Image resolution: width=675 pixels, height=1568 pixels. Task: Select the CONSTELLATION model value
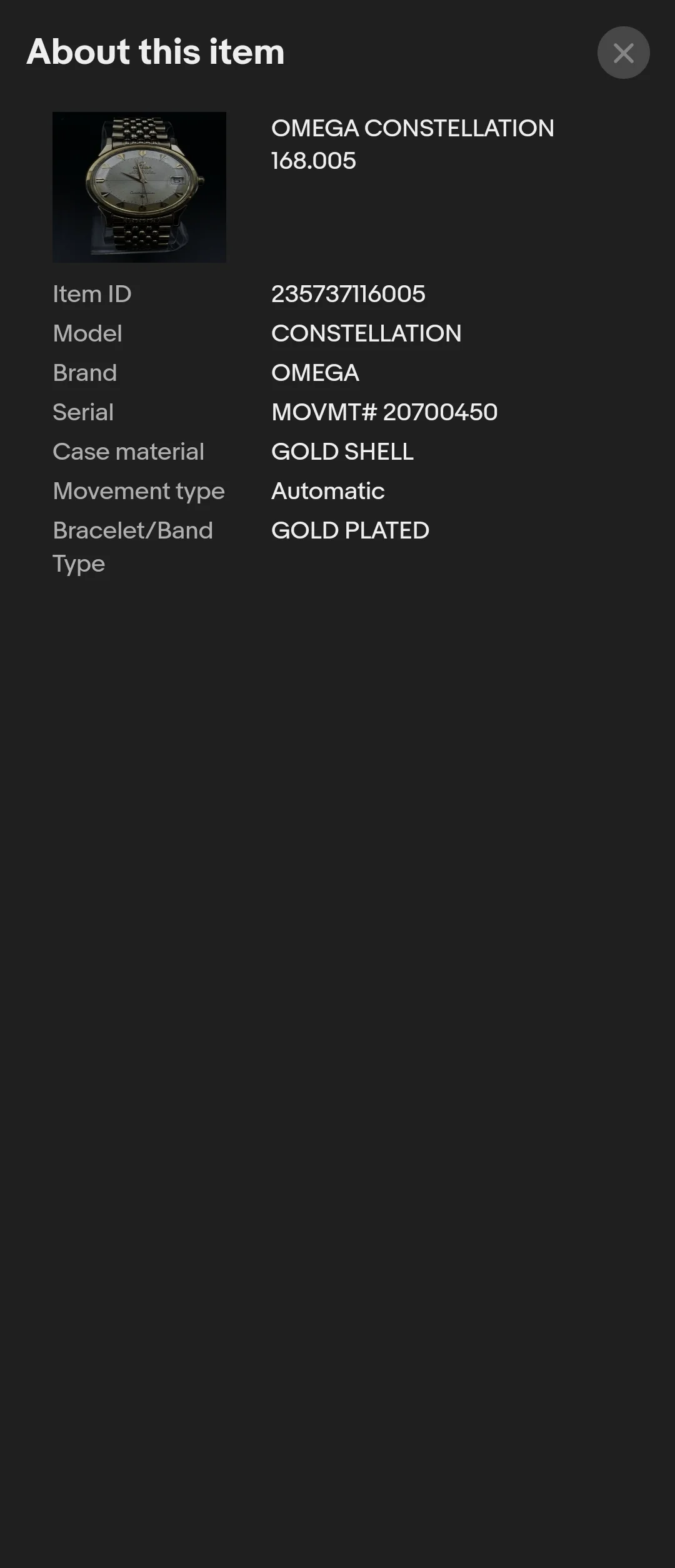366,333
